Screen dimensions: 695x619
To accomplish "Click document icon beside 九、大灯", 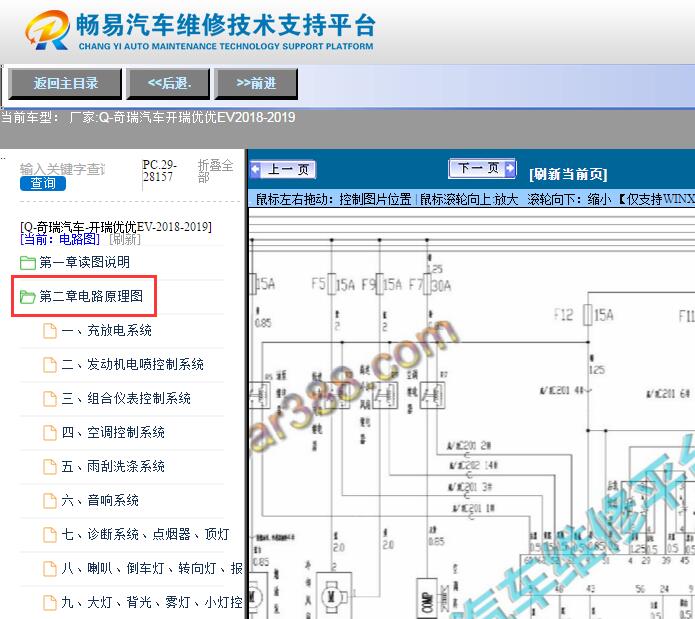I will click(x=50, y=603).
